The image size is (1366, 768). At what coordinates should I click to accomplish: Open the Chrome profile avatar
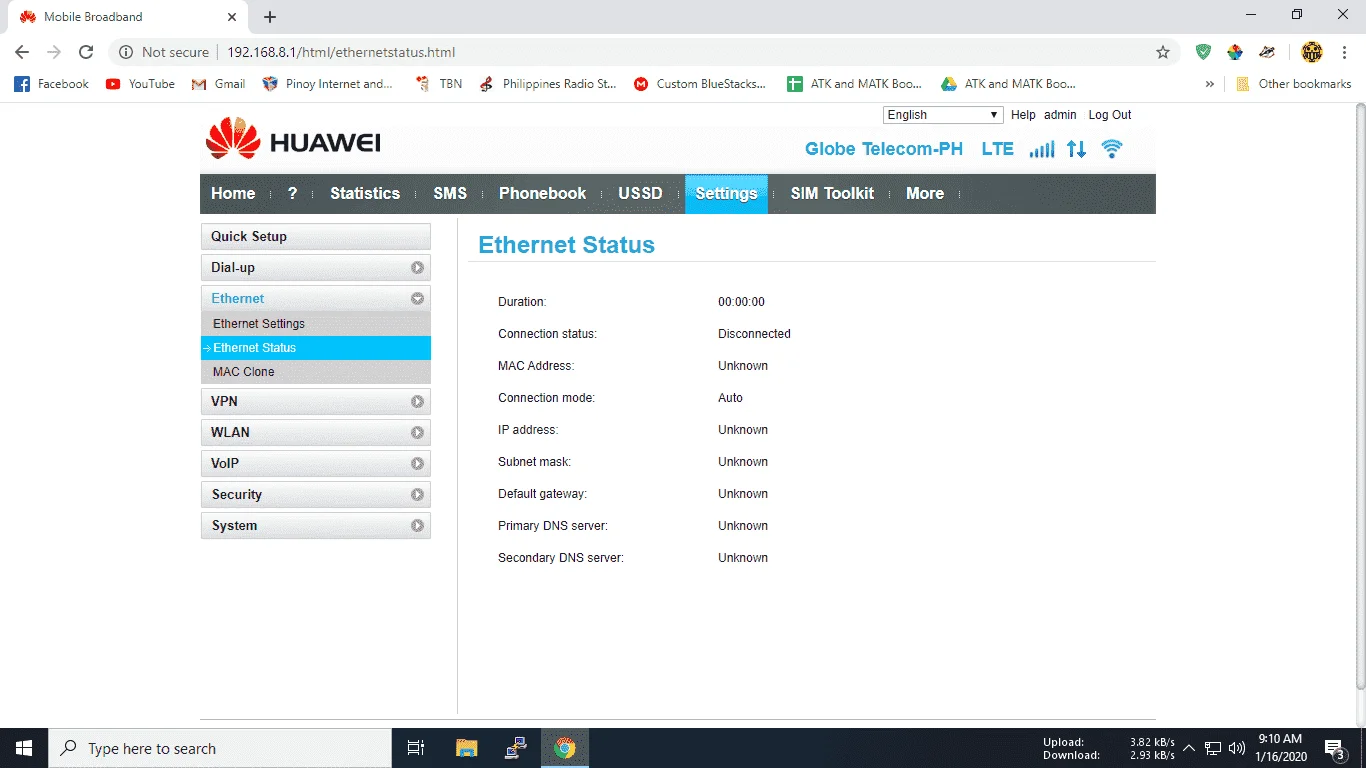tap(1312, 52)
